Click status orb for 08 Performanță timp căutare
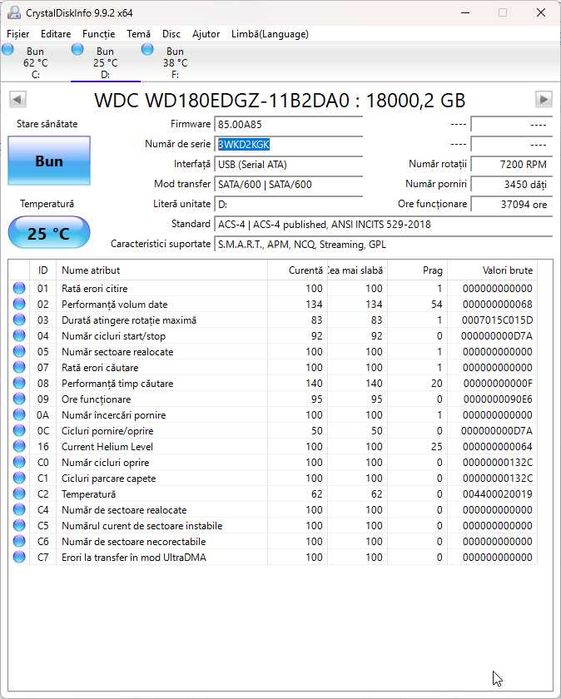 point(19,383)
